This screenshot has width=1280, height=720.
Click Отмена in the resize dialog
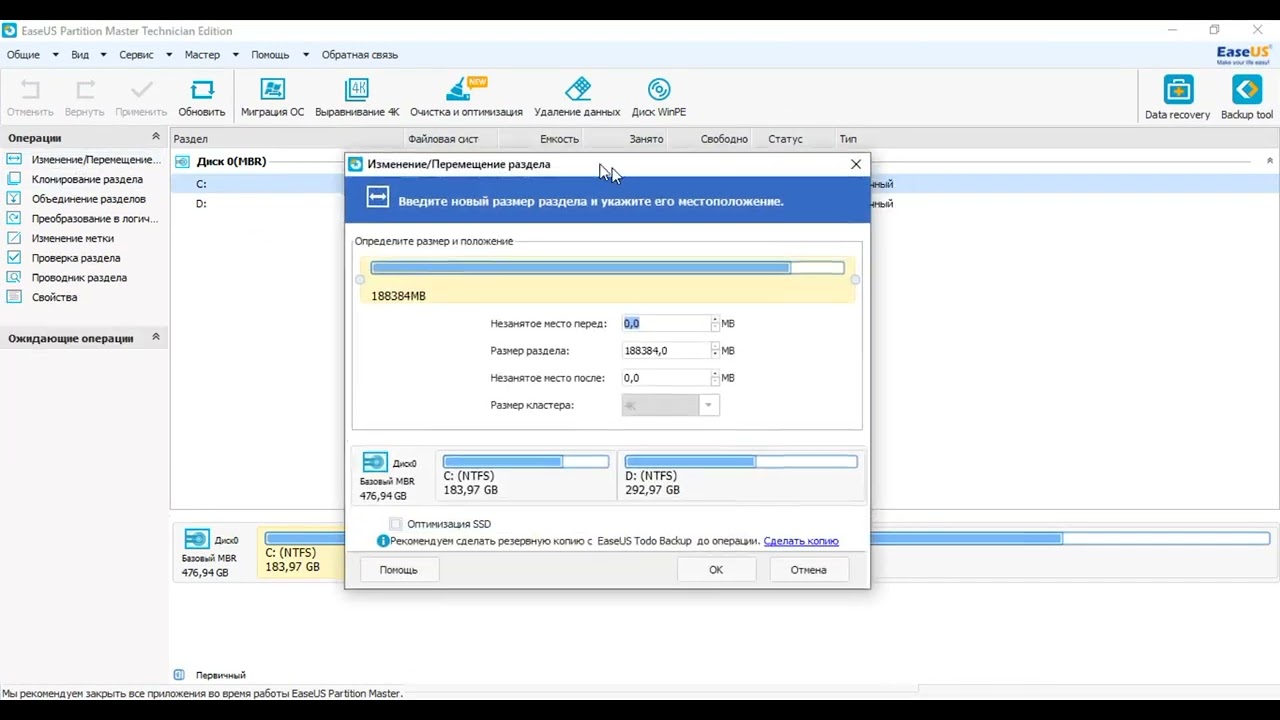(x=808, y=570)
